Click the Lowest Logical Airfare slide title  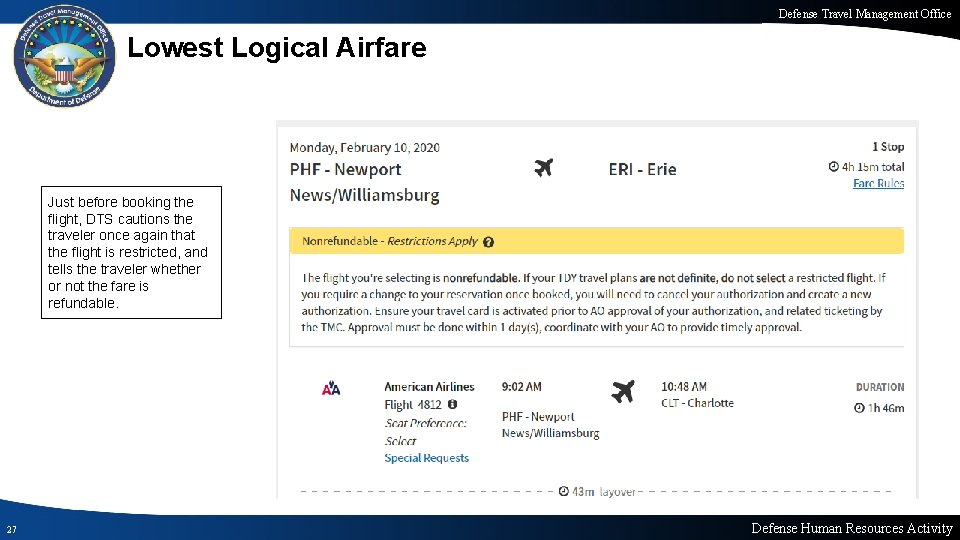[277, 47]
